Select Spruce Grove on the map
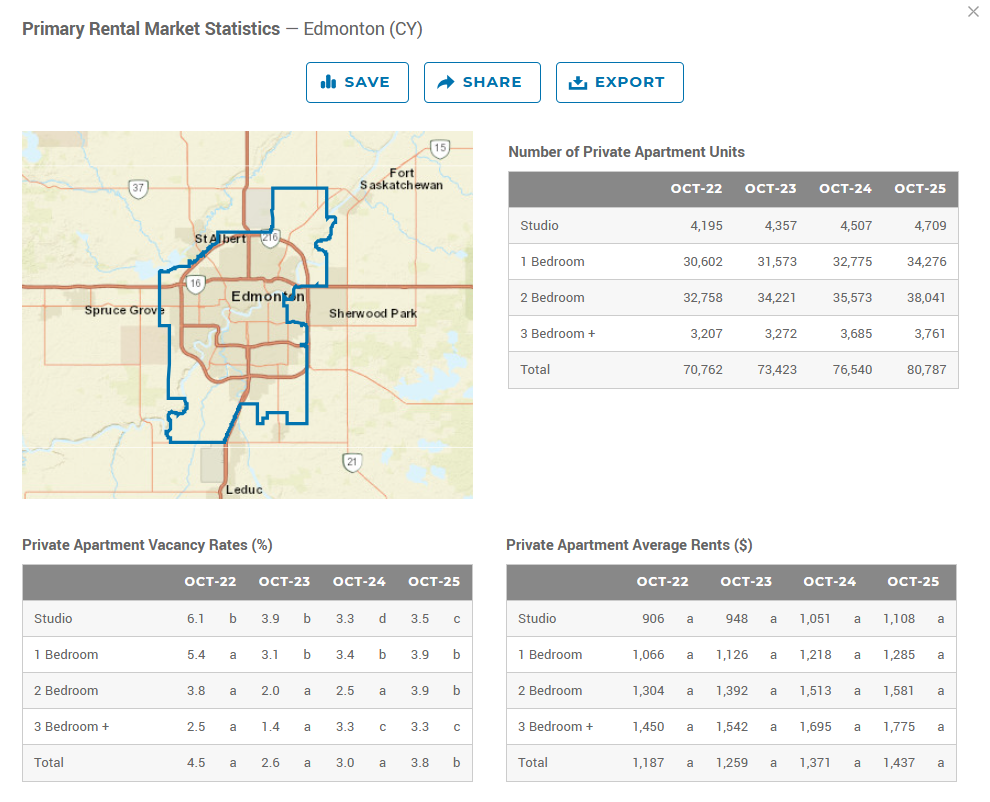This screenshot has width=990, height=802. (x=124, y=310)
